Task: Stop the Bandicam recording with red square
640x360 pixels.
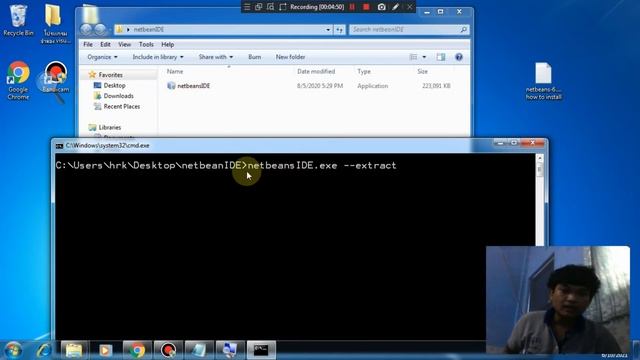Action: (x=366, y=7)
